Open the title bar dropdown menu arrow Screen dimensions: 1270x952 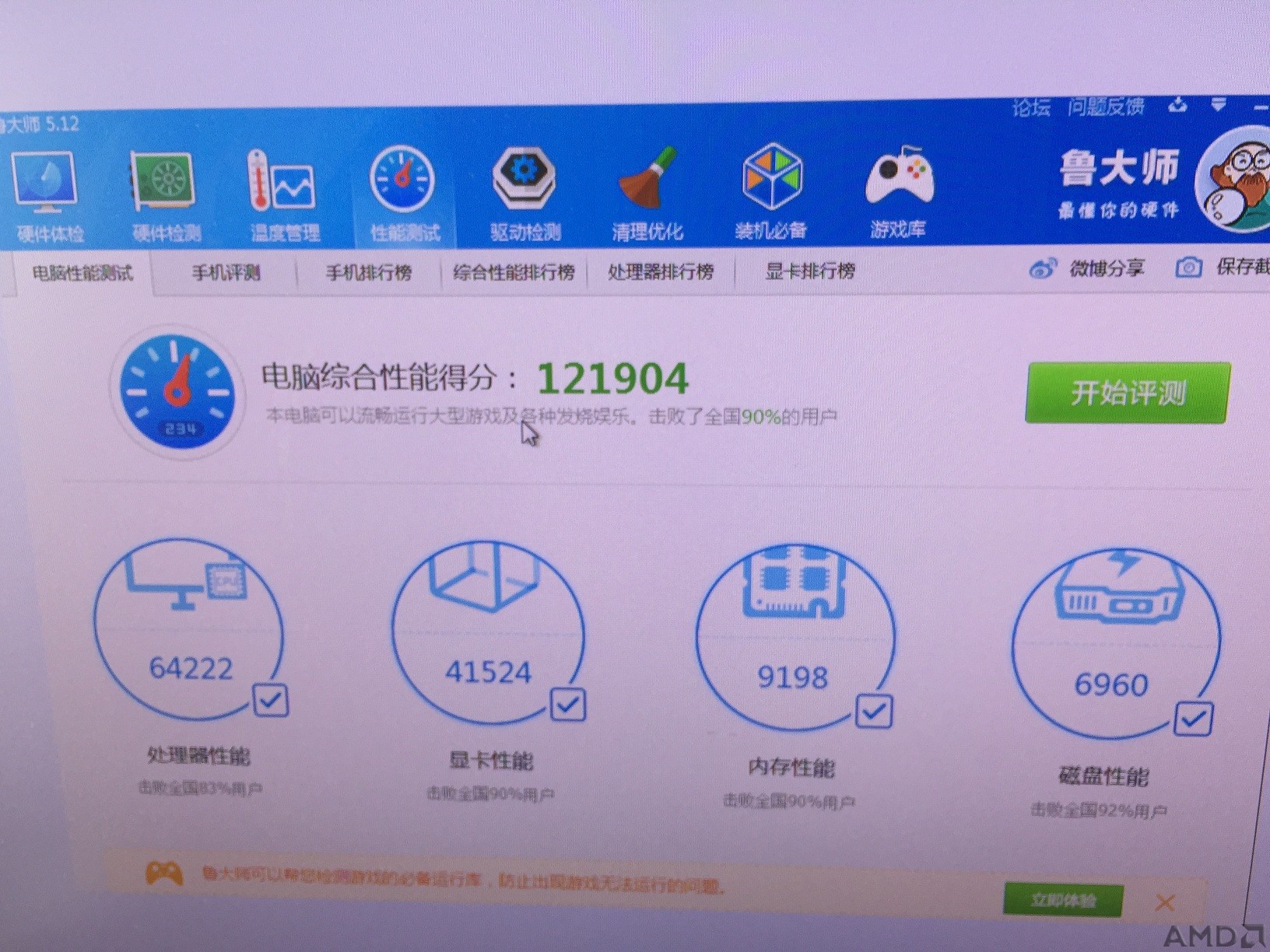point(1219,104)
